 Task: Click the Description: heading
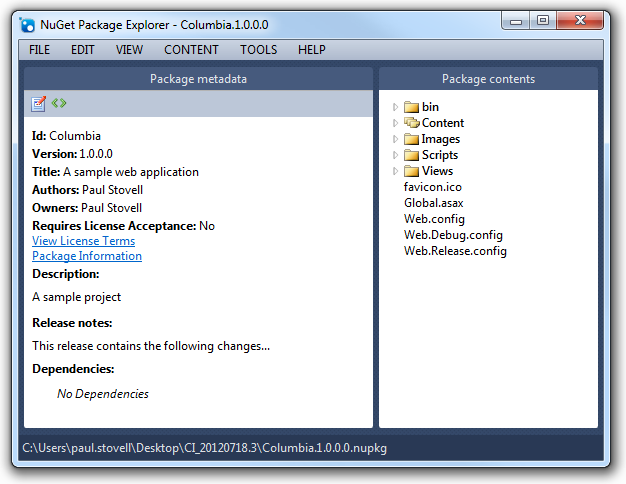pos(65,274)
